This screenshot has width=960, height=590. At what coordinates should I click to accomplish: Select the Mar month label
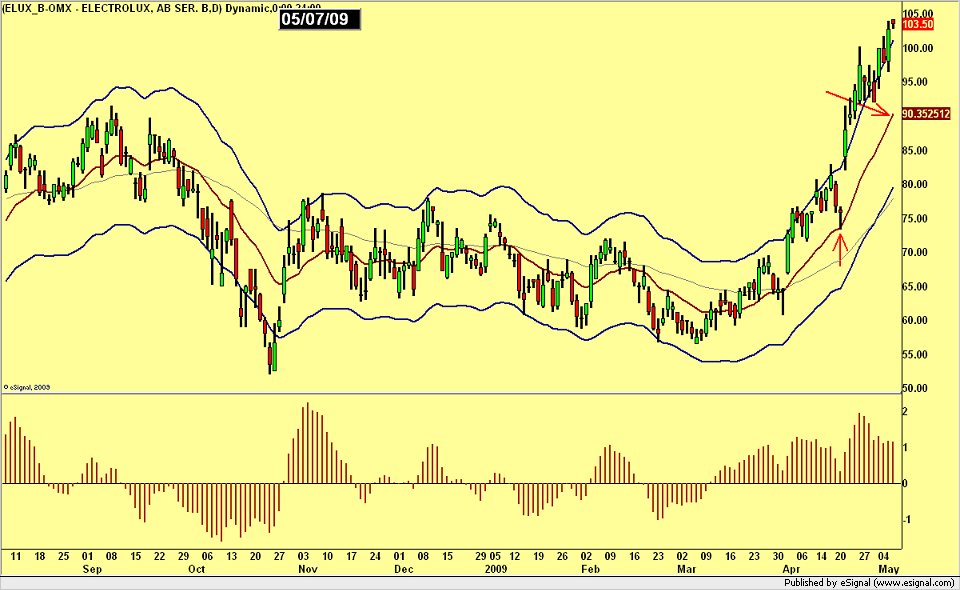click(687, 569)
